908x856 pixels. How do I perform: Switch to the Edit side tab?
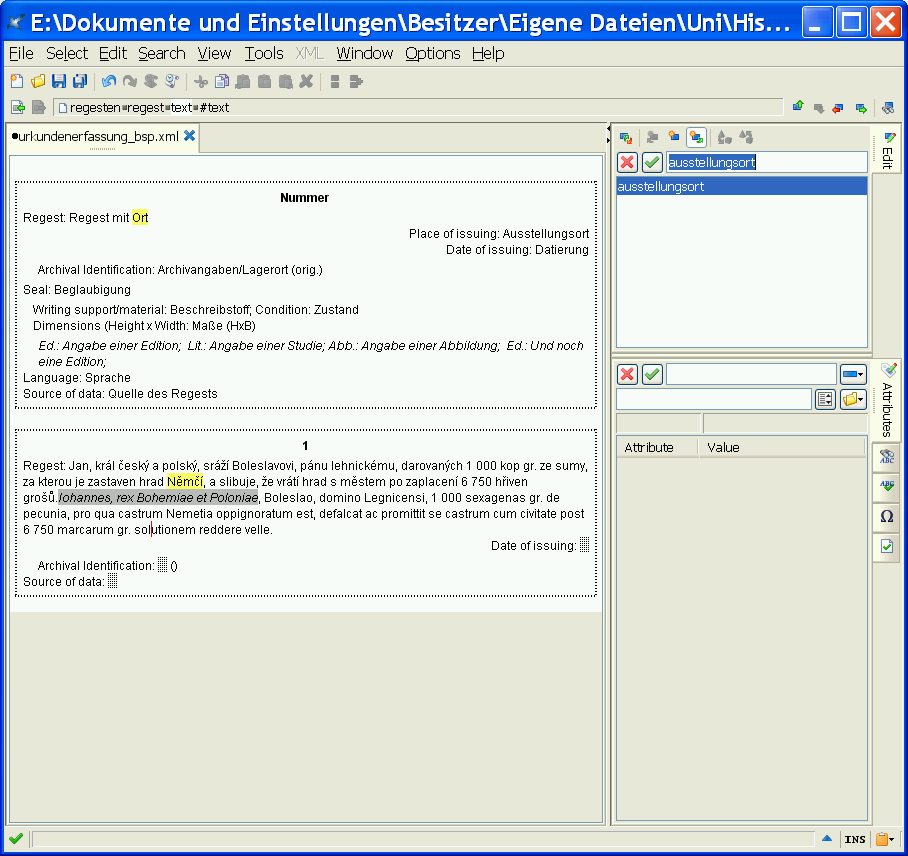(888, 149)
